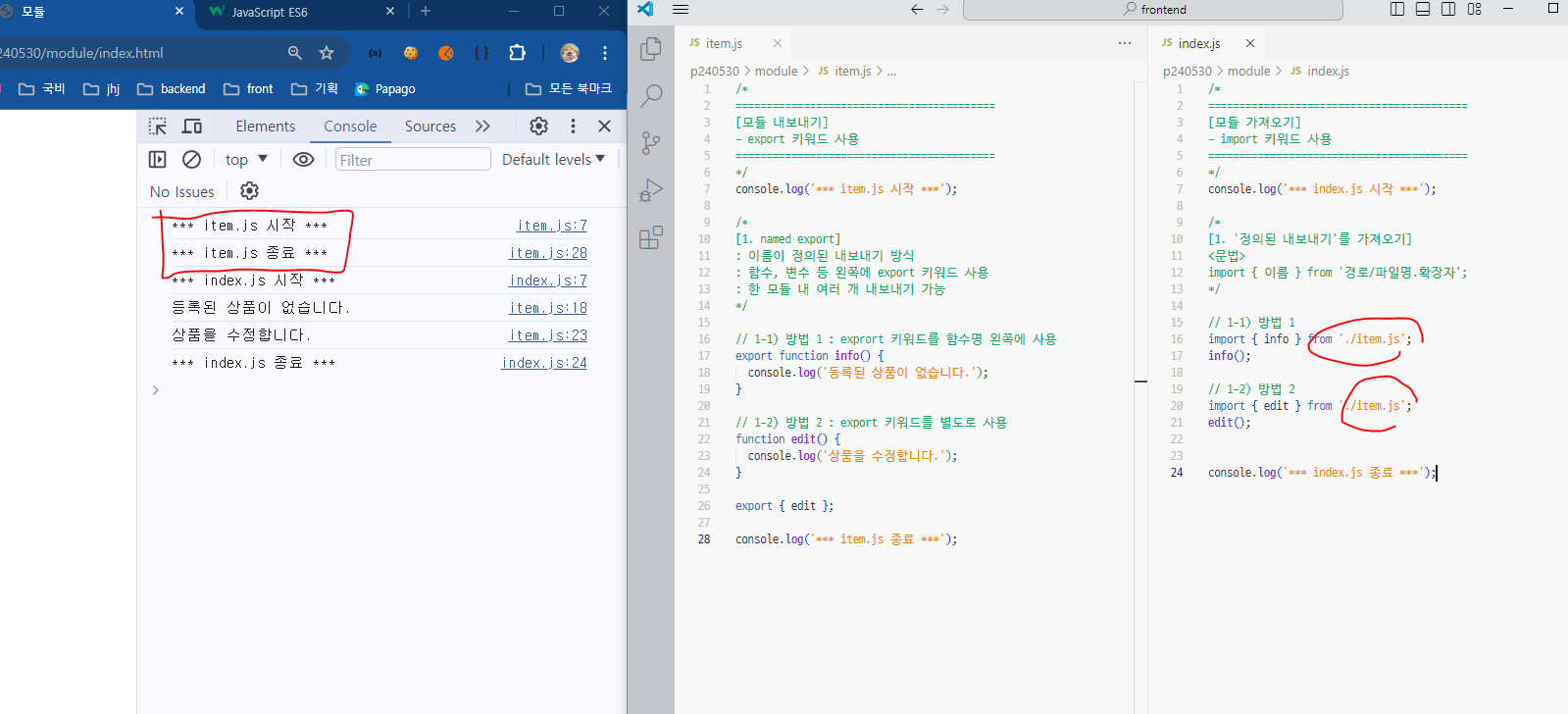
Task: Open the VS Code Search view
Action: [x=651, y=95]
